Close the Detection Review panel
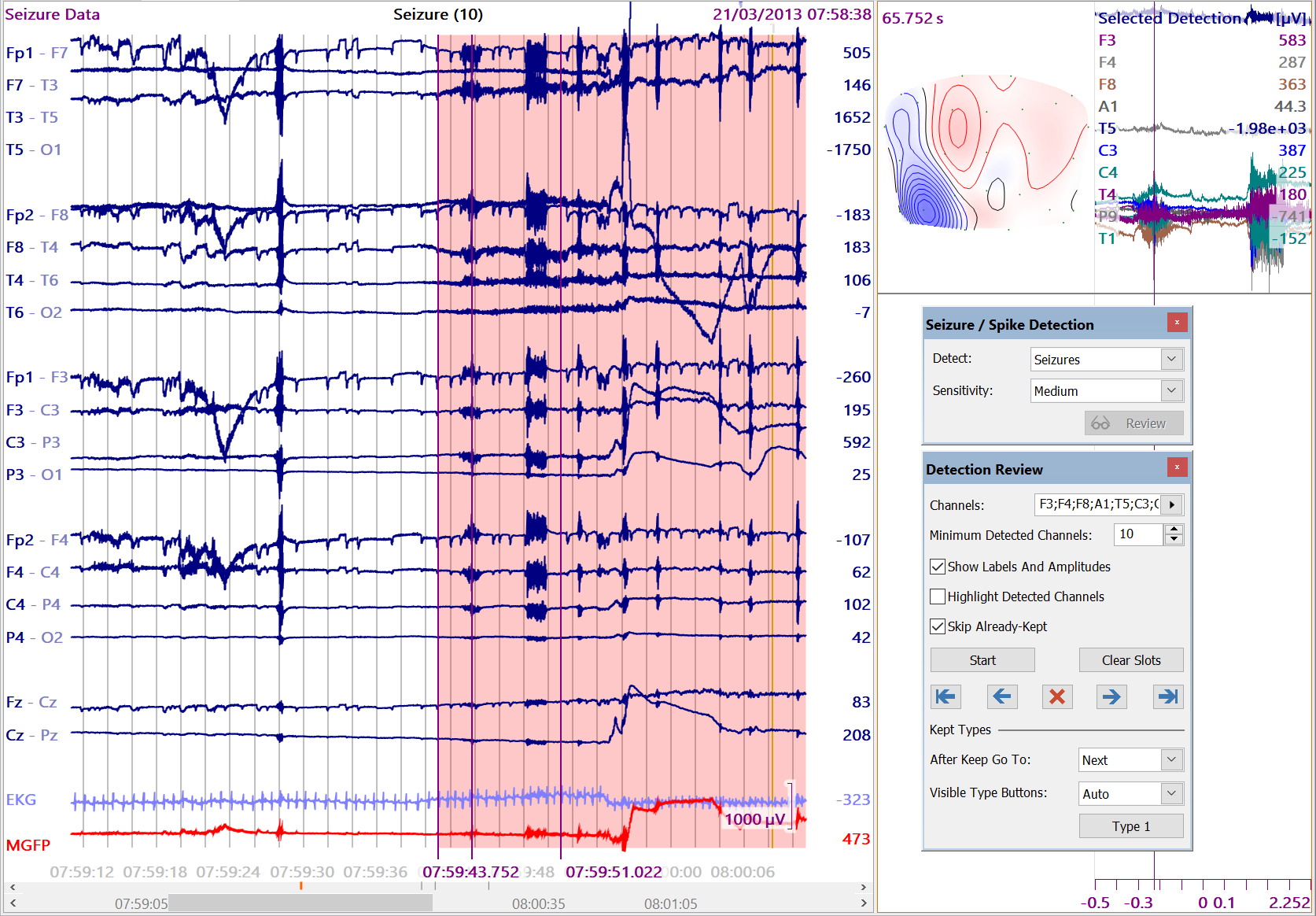Viewport: 1316px width, 916px height. click(1177, 467)
